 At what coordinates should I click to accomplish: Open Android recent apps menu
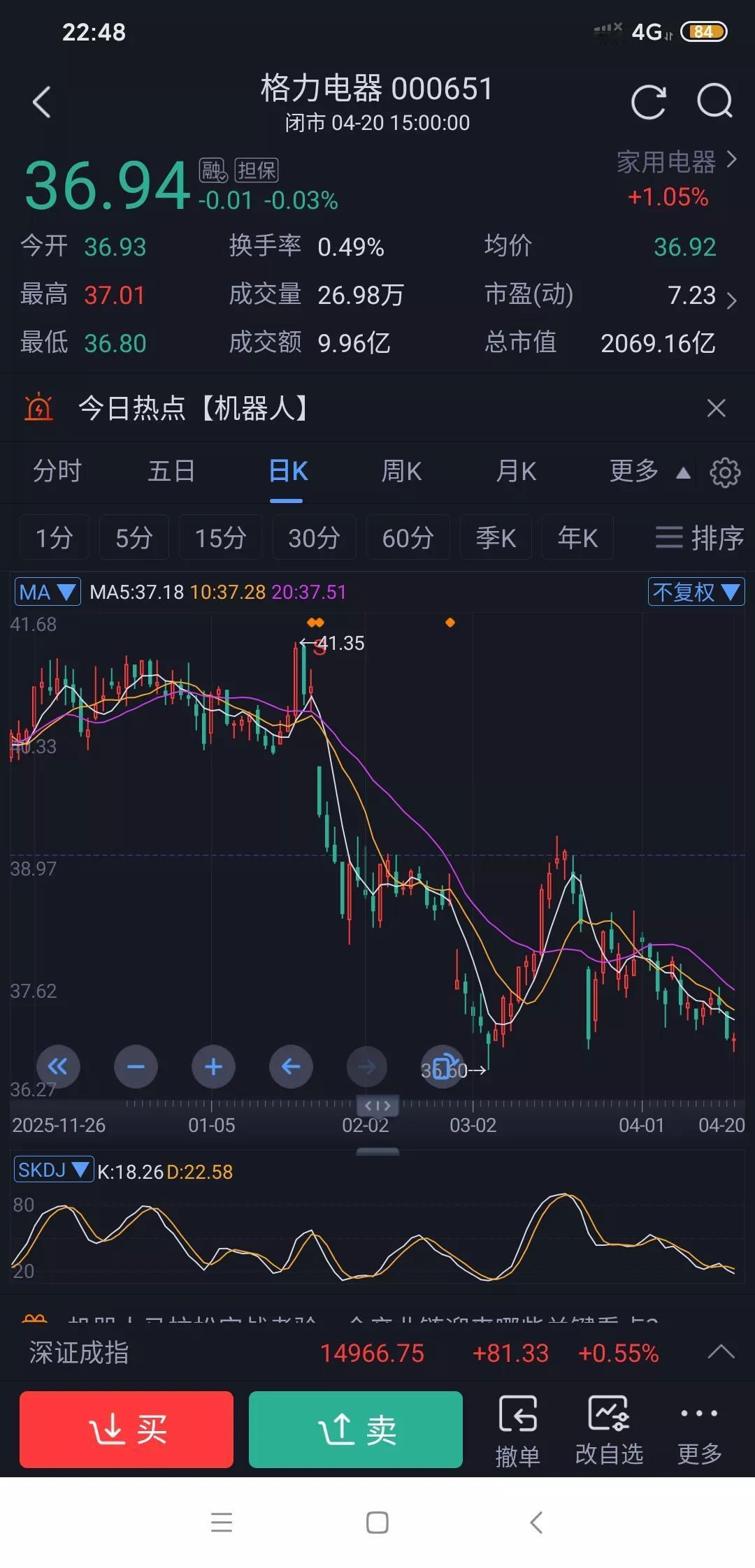point(222,1523)
